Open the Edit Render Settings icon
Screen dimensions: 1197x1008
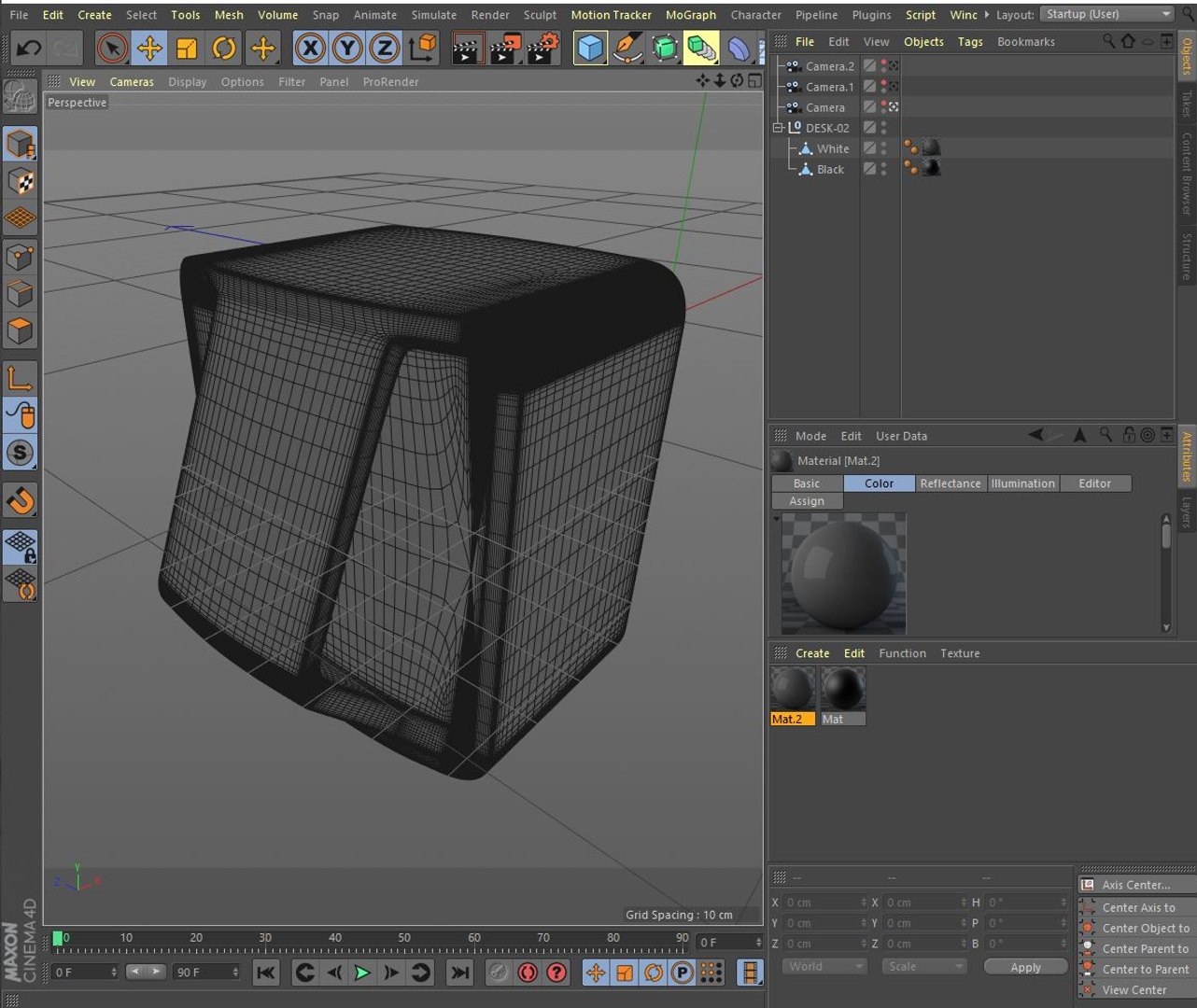point(542,48)
